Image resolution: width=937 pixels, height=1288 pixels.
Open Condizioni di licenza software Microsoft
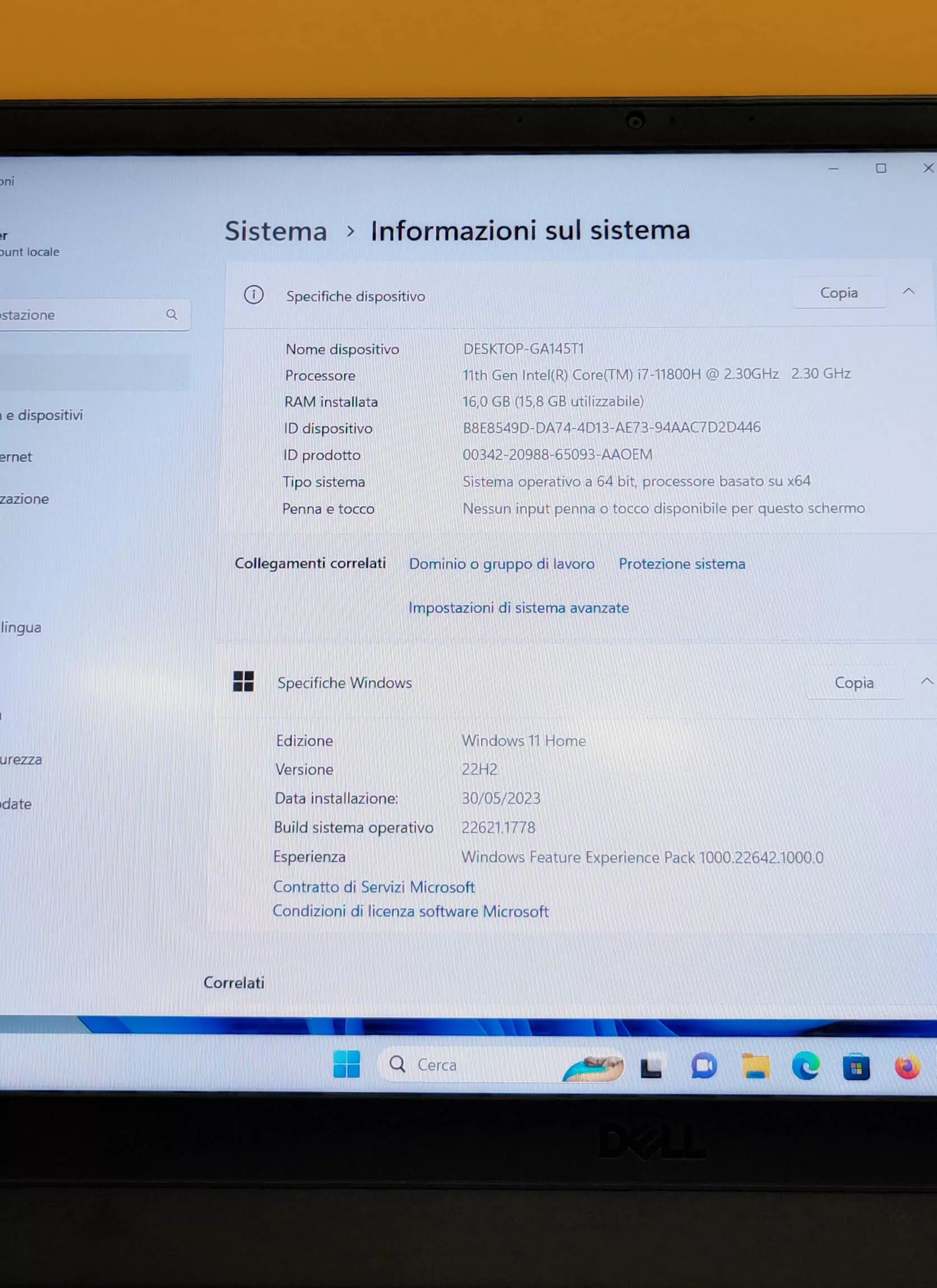click(410, 911)
